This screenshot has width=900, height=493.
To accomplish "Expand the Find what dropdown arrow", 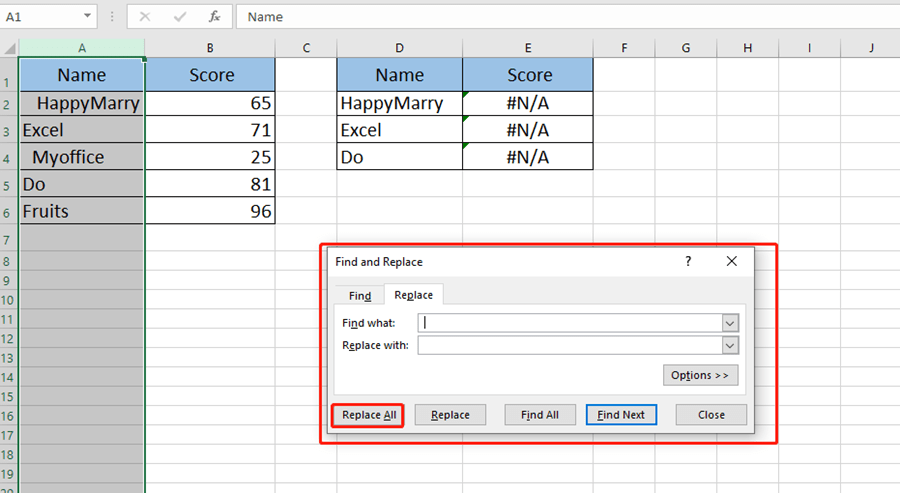I will click(x=730, y=323).
